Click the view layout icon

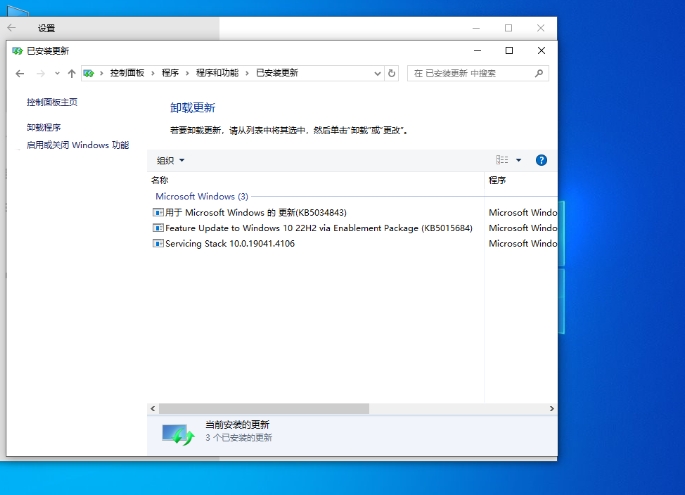[502, 160]
